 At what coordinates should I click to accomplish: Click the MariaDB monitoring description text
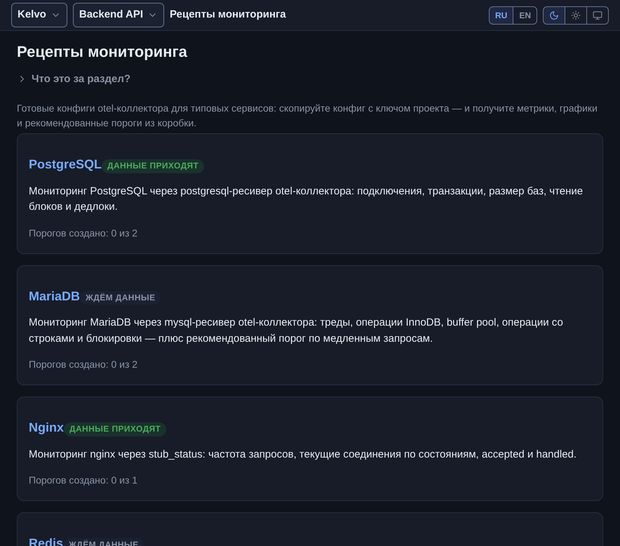(x=296, y=330)
